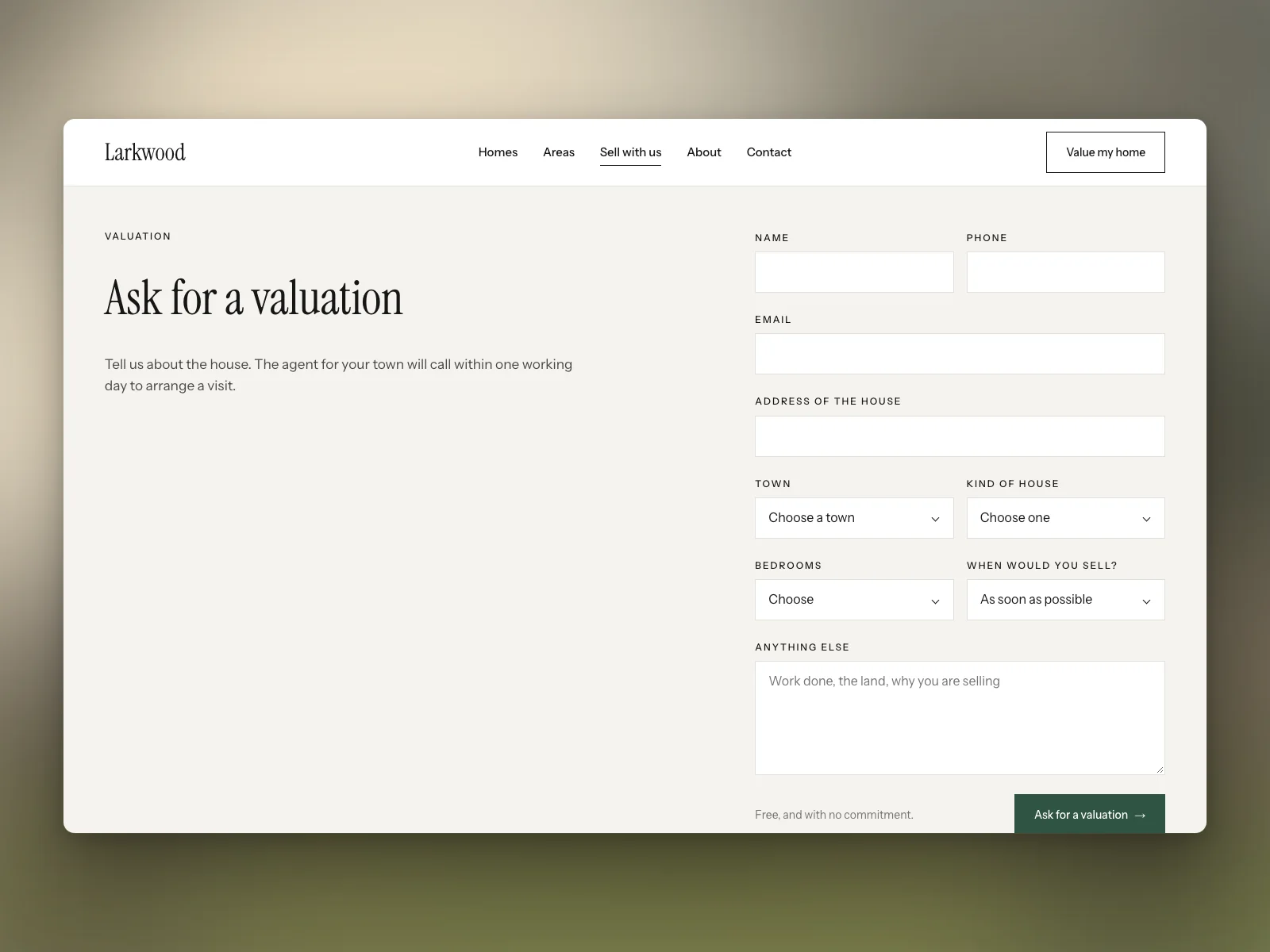Click the 'Free, and with no commitment.' text

(x=834, y=815)
